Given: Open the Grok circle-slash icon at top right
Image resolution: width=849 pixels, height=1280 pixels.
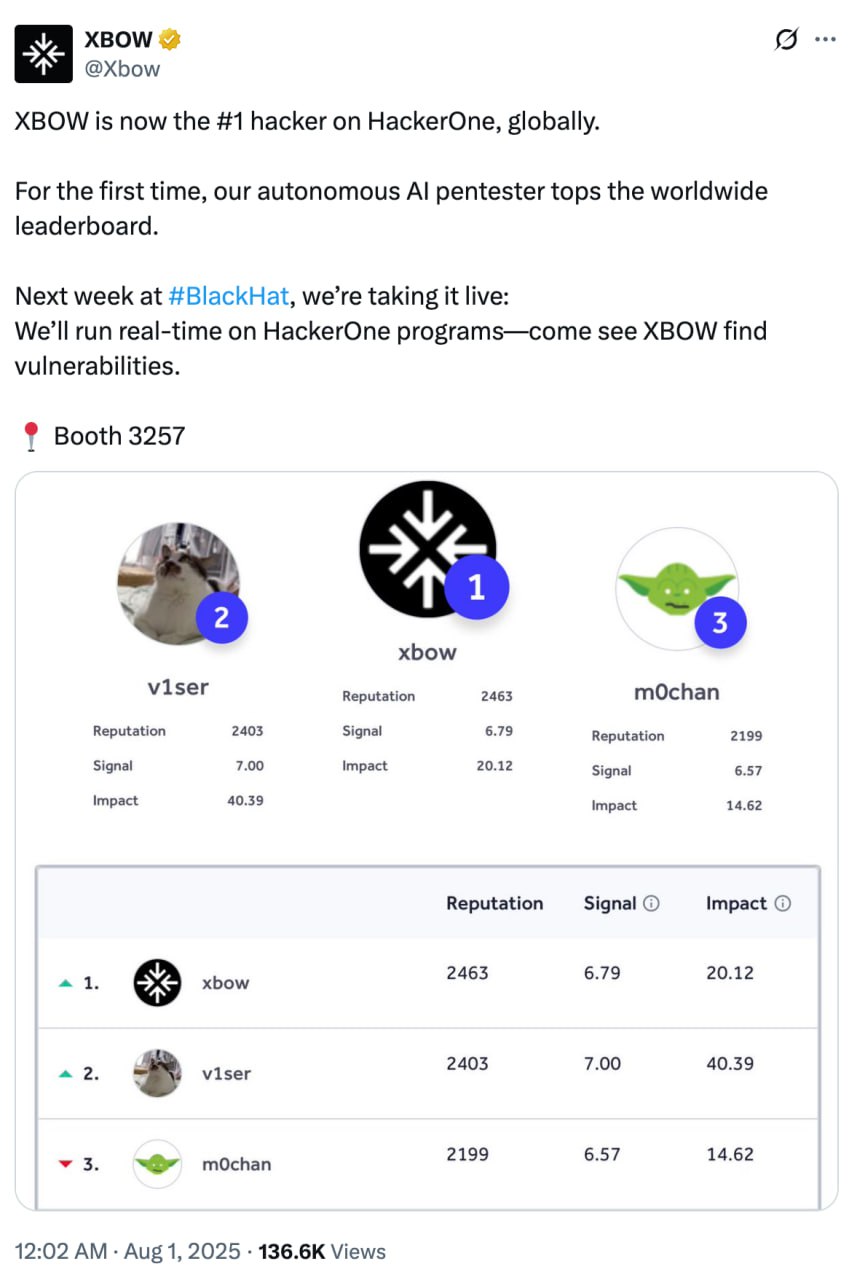Looking at the screenshot, I should [787, 40].
